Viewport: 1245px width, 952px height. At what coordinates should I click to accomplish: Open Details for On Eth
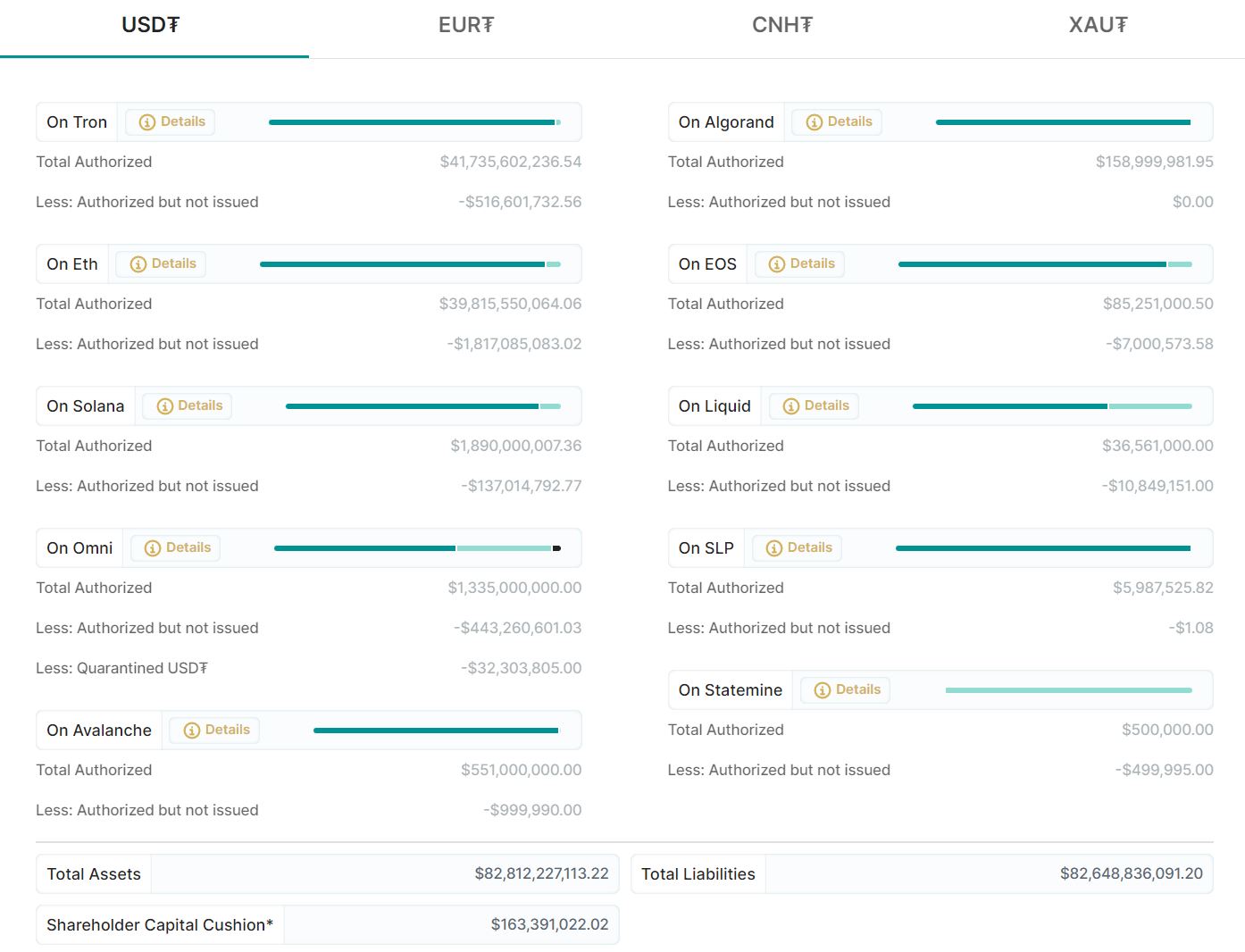(163, 263)
